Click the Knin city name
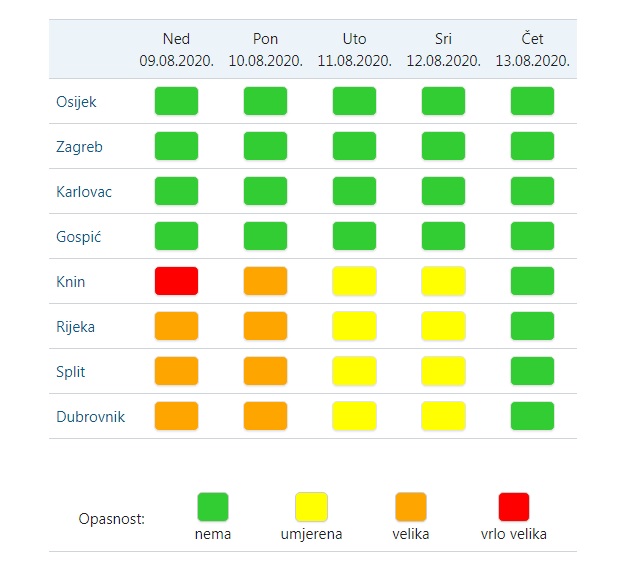Image resolution: width=626 pixels, height=575 pixels. [x=71, y=282]
